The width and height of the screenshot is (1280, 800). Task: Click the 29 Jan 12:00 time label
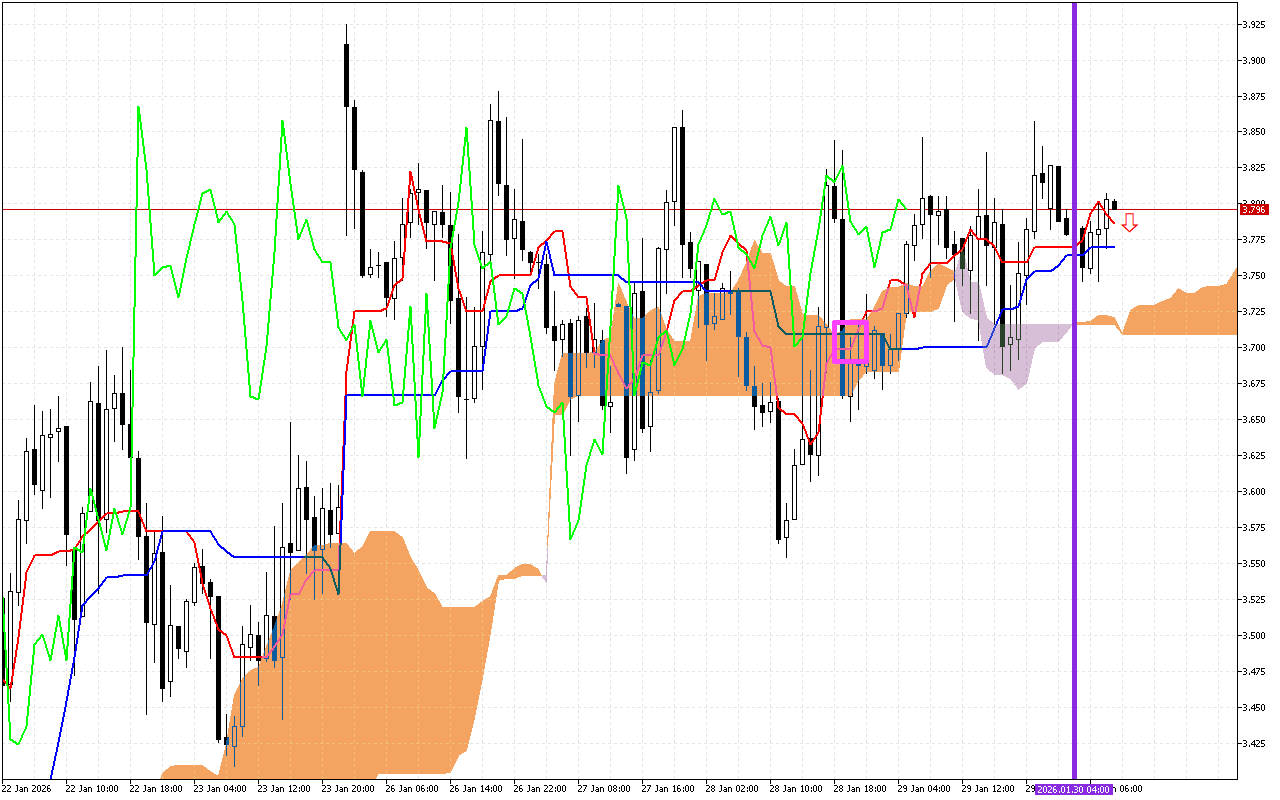(989, 789)
